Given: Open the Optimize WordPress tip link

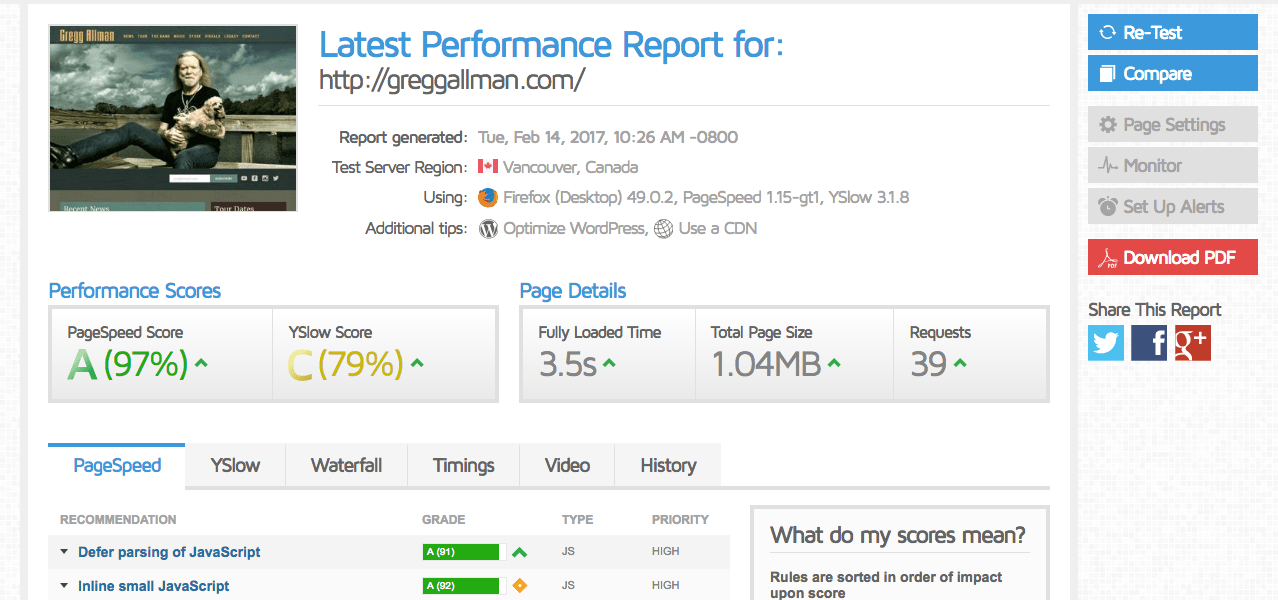Looking at the screenshot, I should (x=574, y=229).
